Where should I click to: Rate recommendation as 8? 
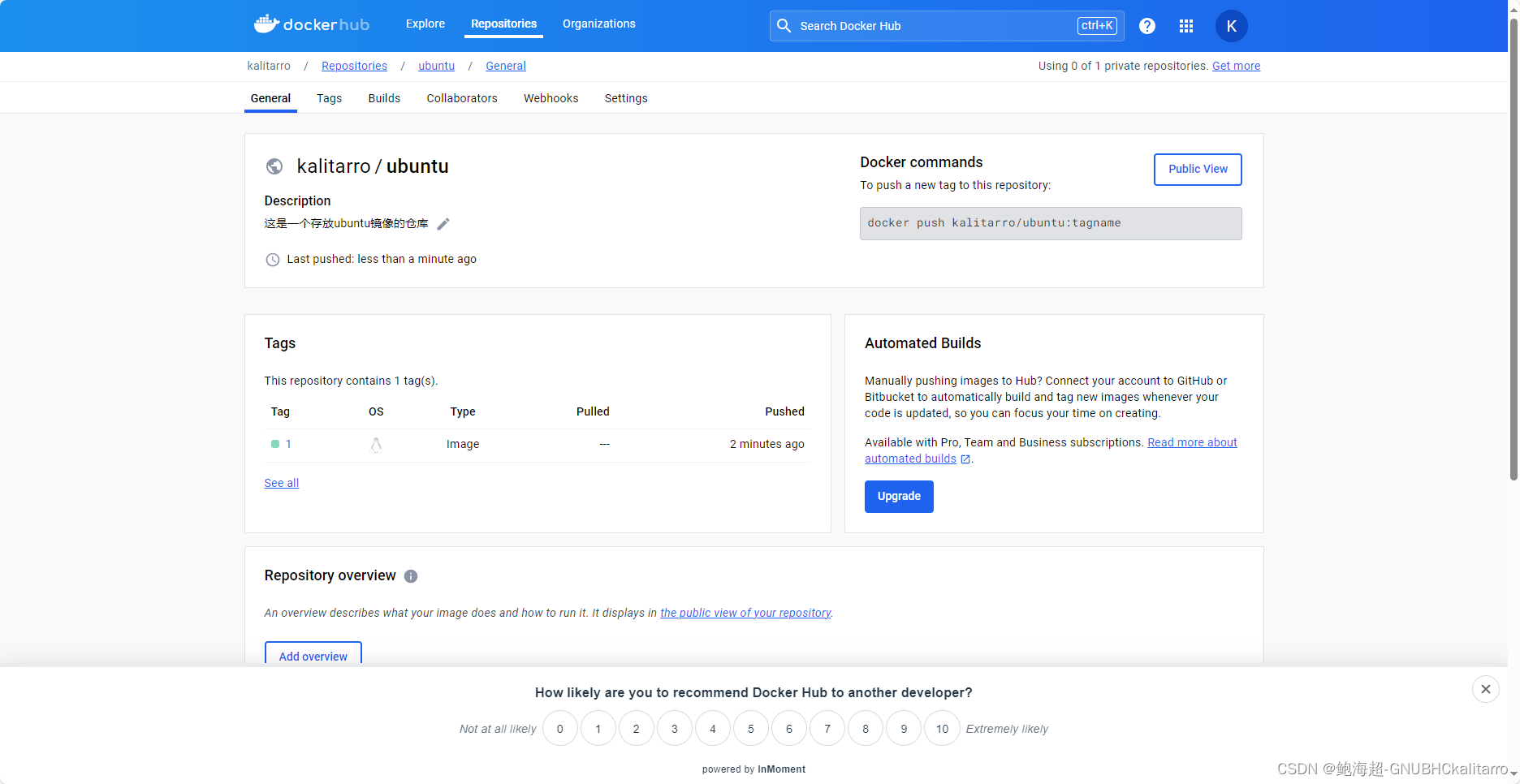pyautogui.click(x=866, y=729)
